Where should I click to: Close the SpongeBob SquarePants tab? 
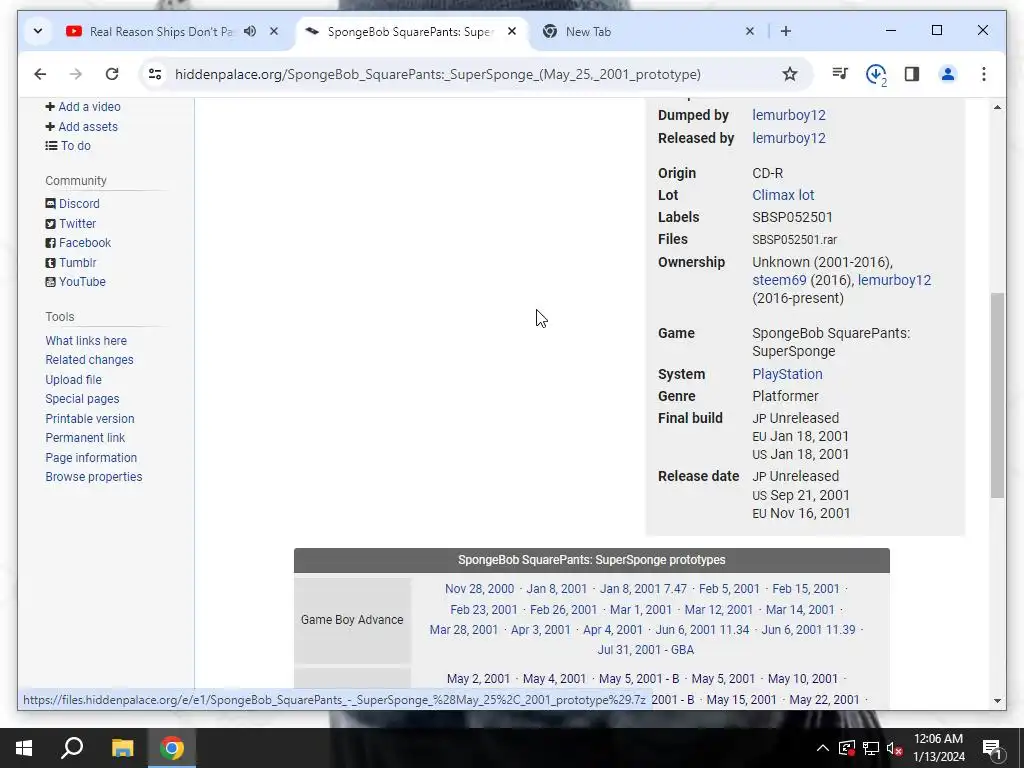click(x=512, y=31)
